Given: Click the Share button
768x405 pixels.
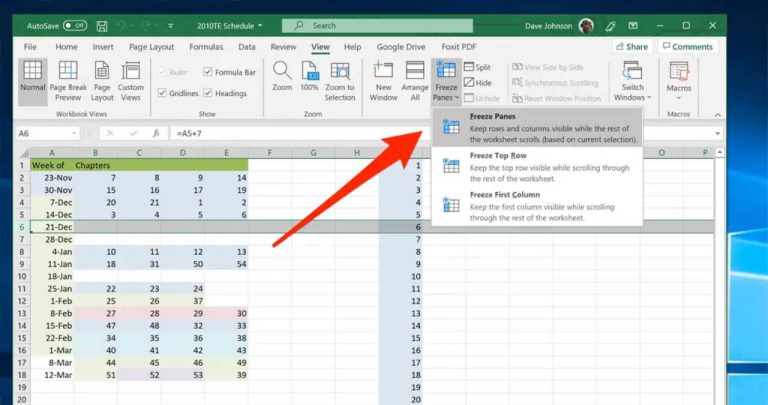Looking at the screenshot, I should pyautogui.click(x=632, y=47).
